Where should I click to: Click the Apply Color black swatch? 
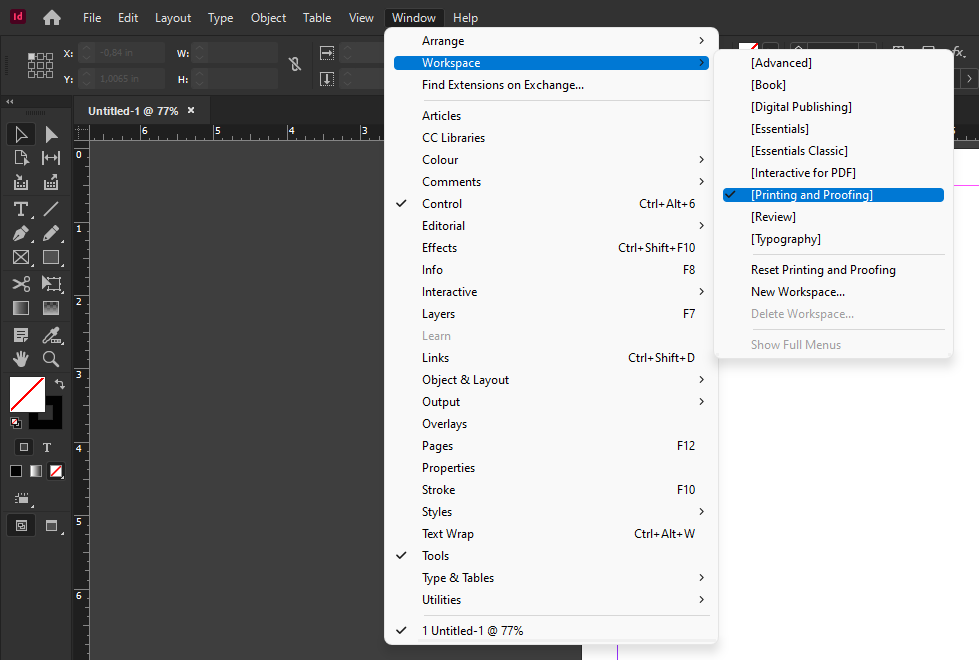coord(16,471)
